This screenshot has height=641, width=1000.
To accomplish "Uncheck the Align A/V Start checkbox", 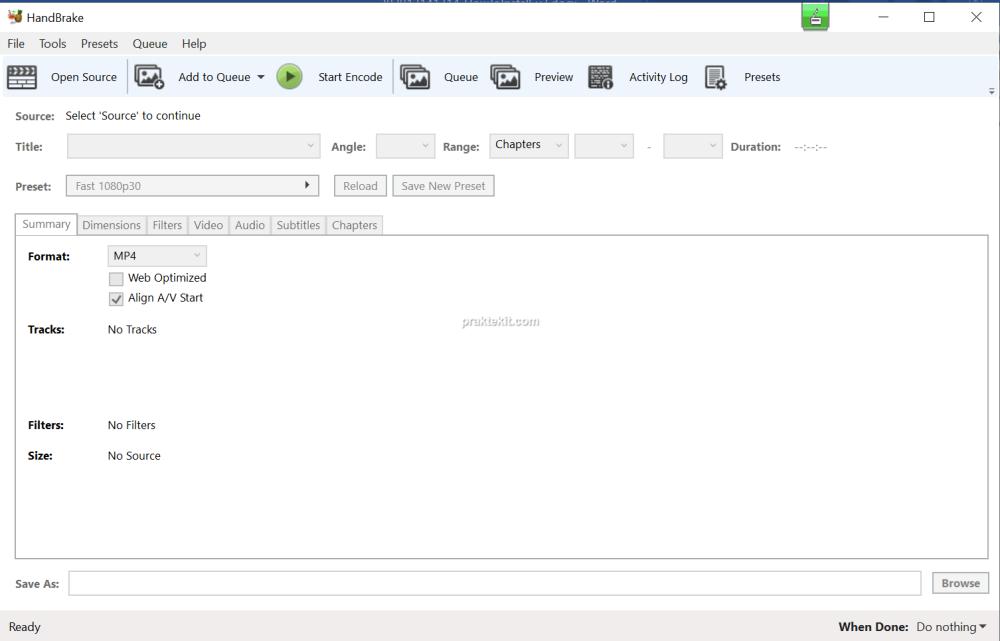I will coord(116,298).
